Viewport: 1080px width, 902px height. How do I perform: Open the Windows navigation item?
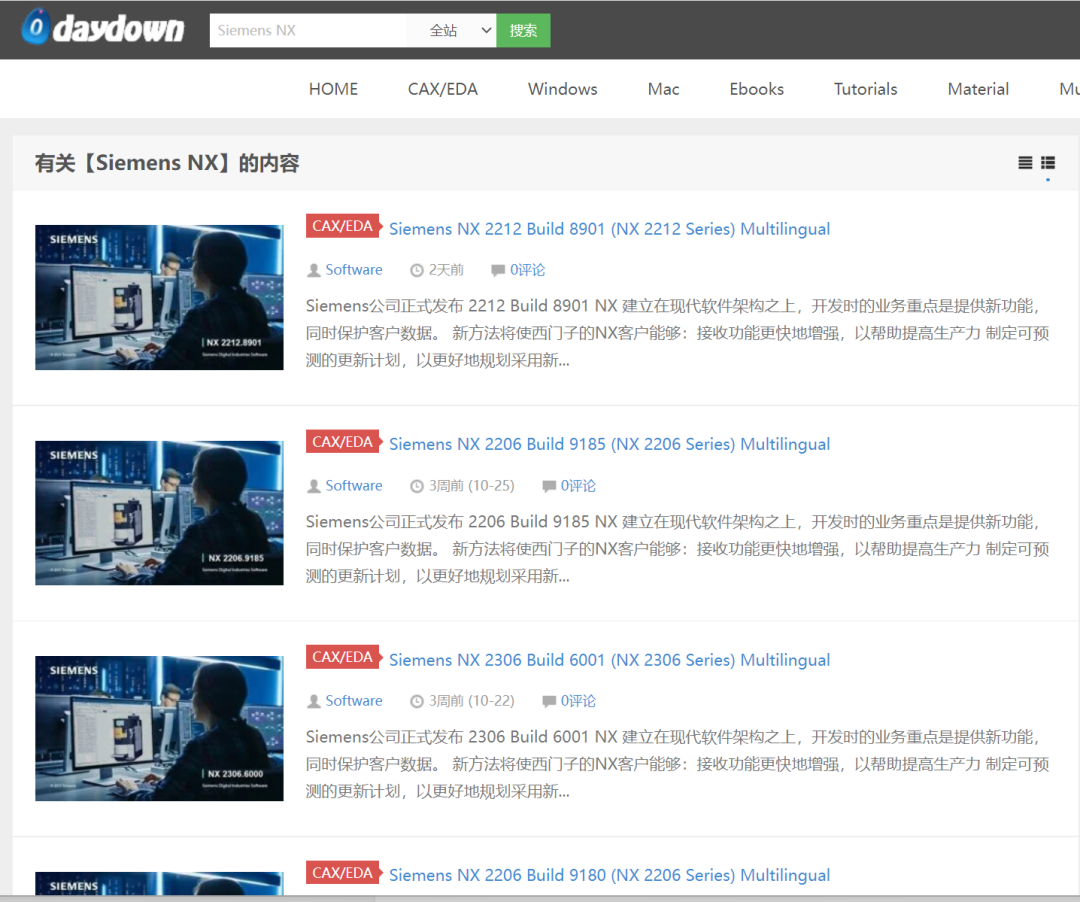point(563,89)
